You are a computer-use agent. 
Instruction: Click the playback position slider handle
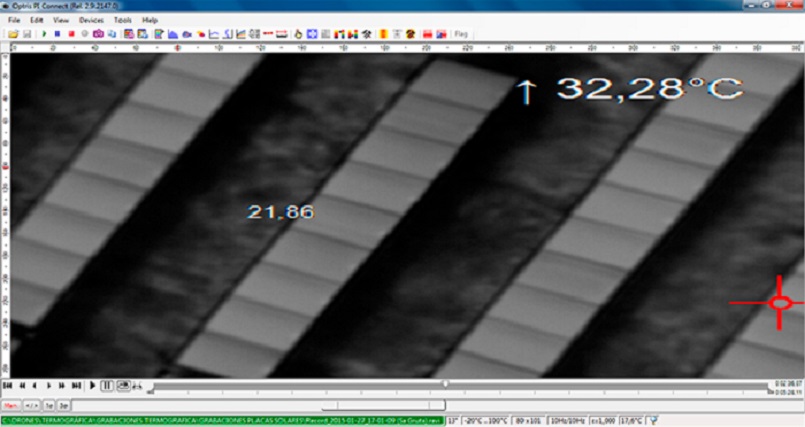pyautogui.click(x=446, y=384)
